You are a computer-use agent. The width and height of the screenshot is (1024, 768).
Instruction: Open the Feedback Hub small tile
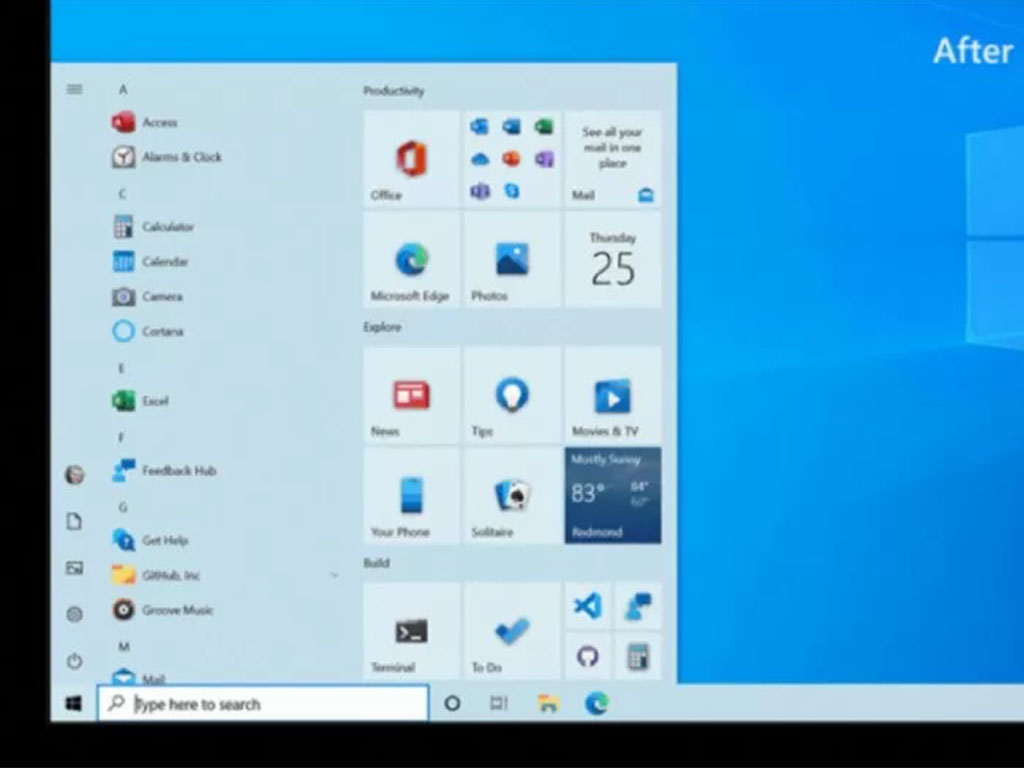click(x=637, y=606)
